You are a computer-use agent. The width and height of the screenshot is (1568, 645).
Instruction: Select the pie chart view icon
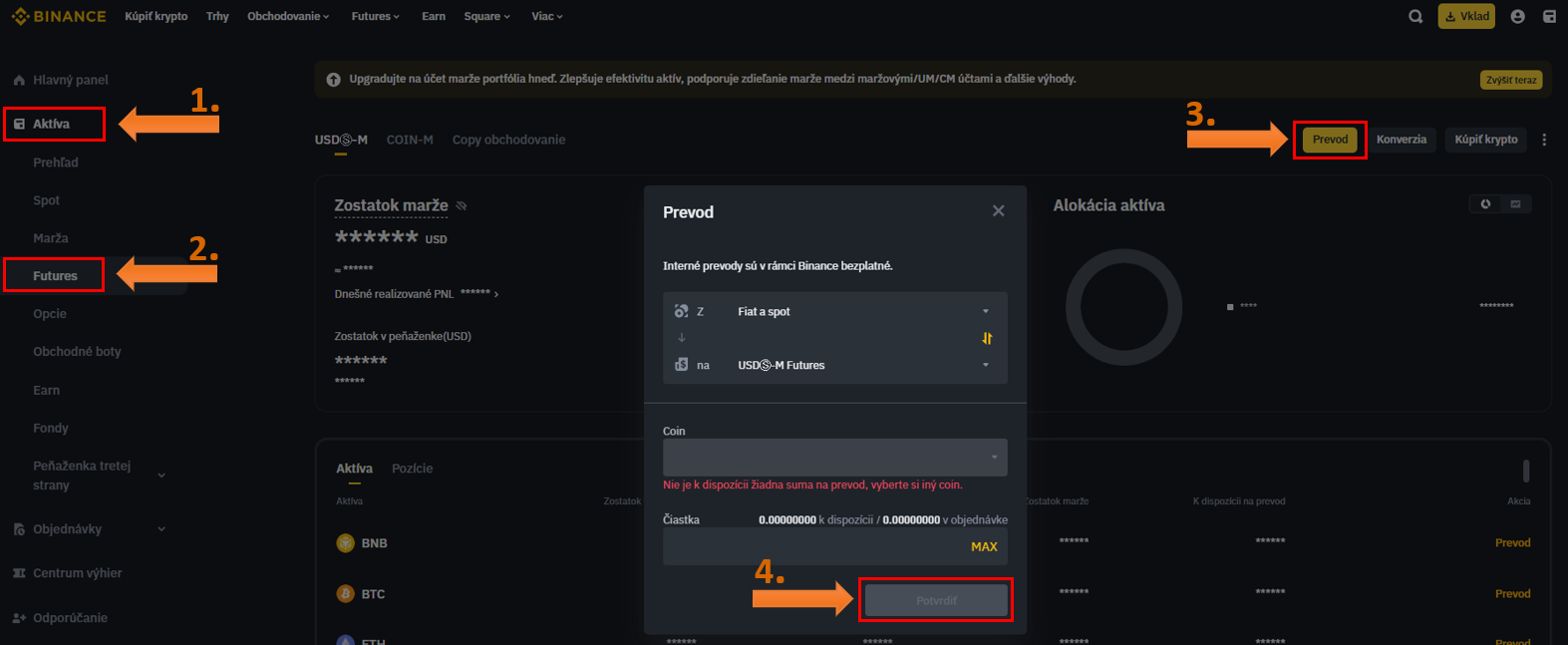[x=1485, y=204]
